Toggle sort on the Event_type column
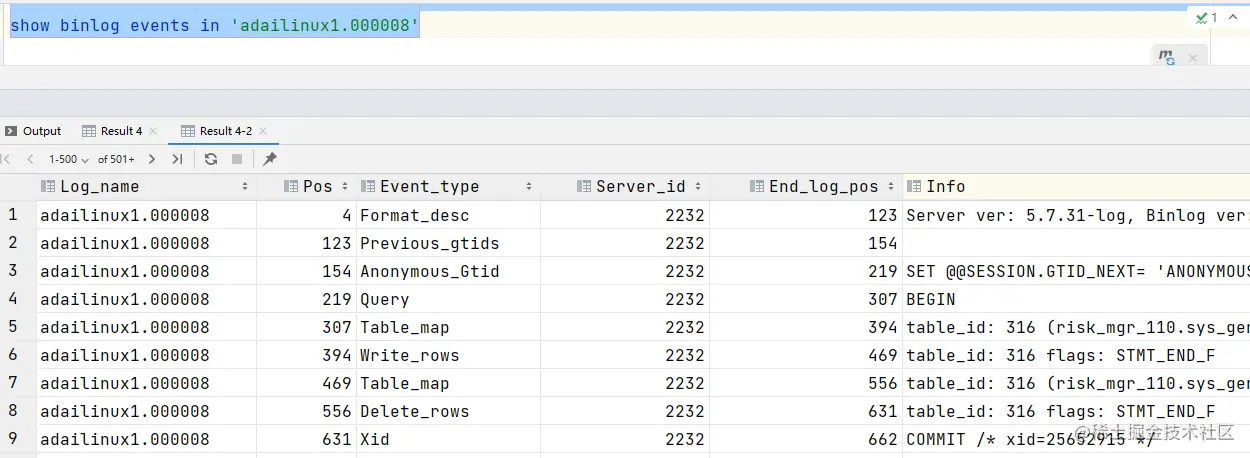 point(529,187)
